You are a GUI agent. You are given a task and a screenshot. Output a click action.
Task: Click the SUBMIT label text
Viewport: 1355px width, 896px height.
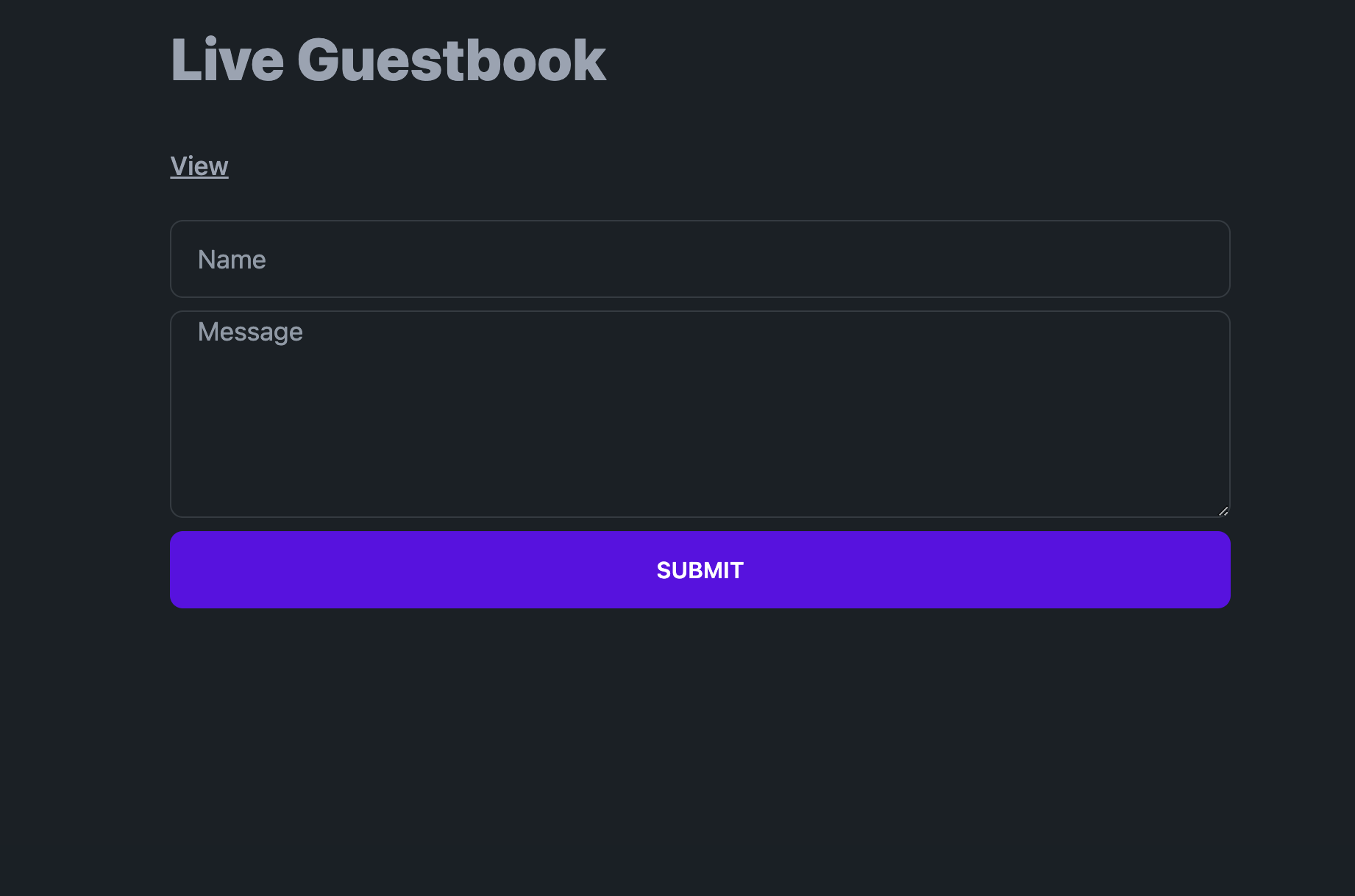click(700, 570)
